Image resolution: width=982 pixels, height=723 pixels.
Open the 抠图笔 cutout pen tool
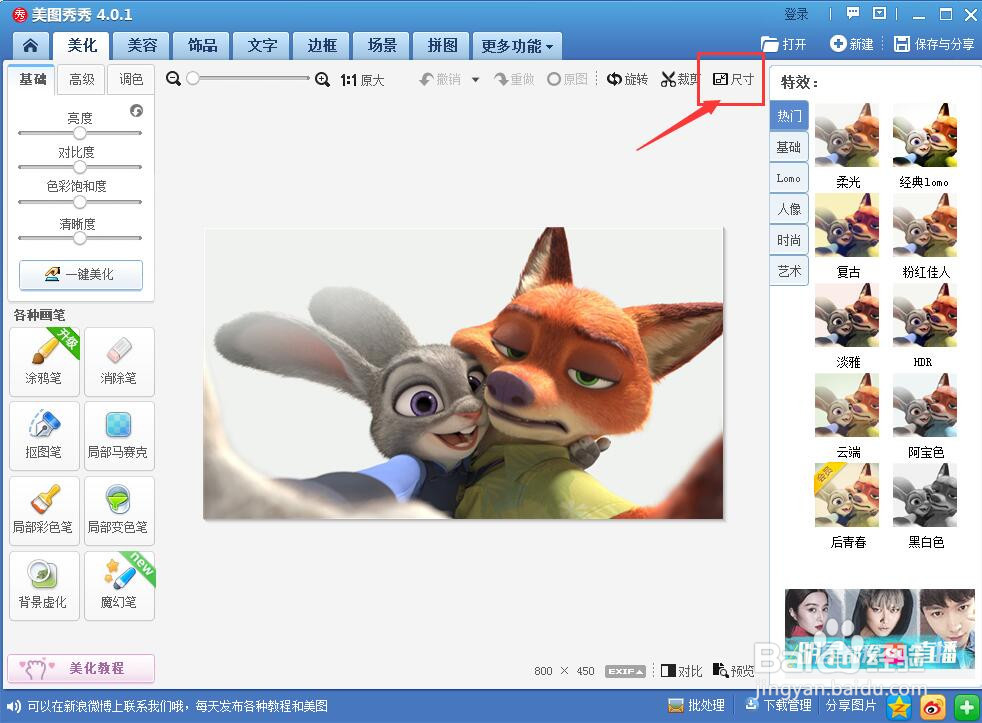[x=44, y=436]
